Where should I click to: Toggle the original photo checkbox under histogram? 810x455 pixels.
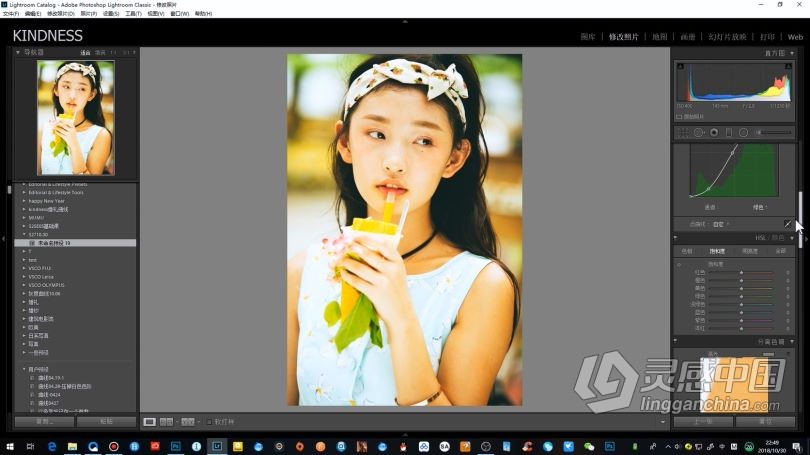tap(679, 116)
